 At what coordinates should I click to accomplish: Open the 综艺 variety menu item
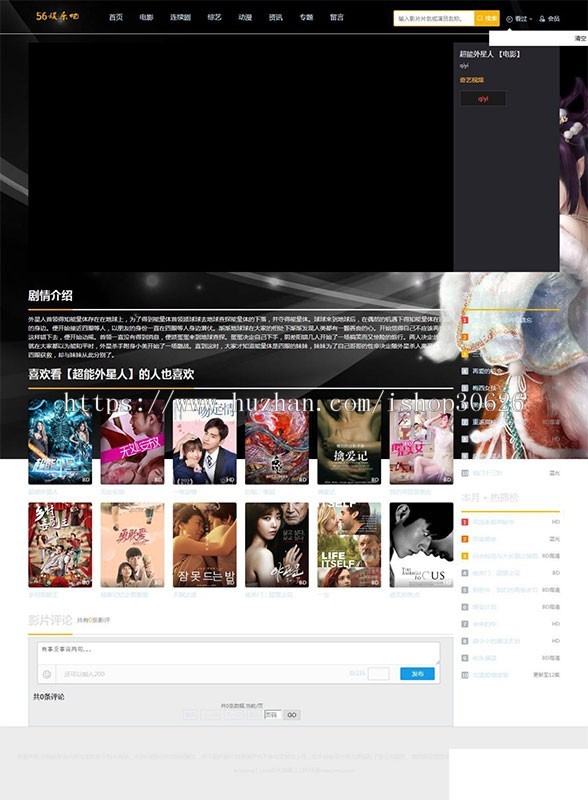[x=214, y=17]
